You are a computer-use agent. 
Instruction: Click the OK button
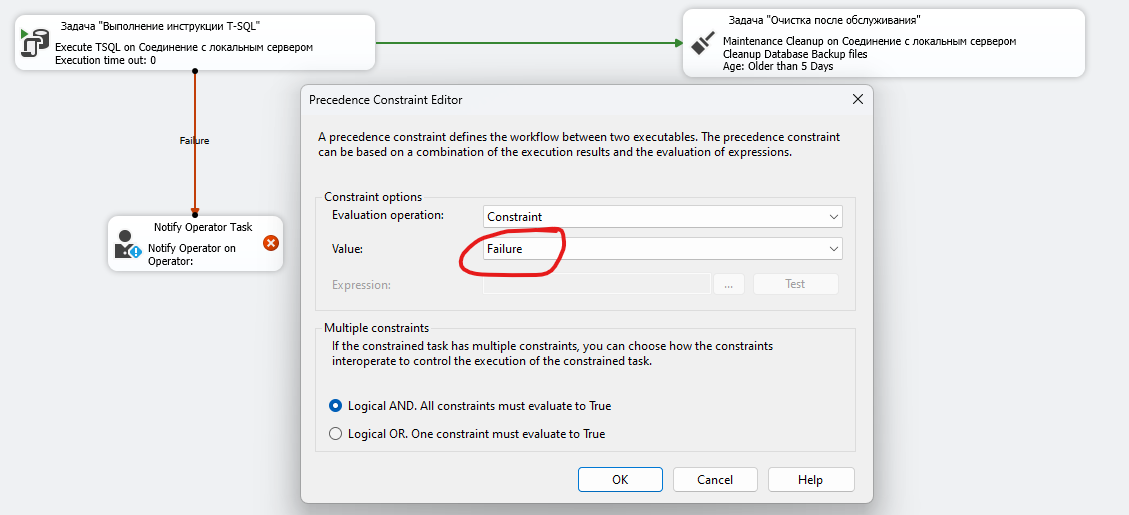coord(620,480)
